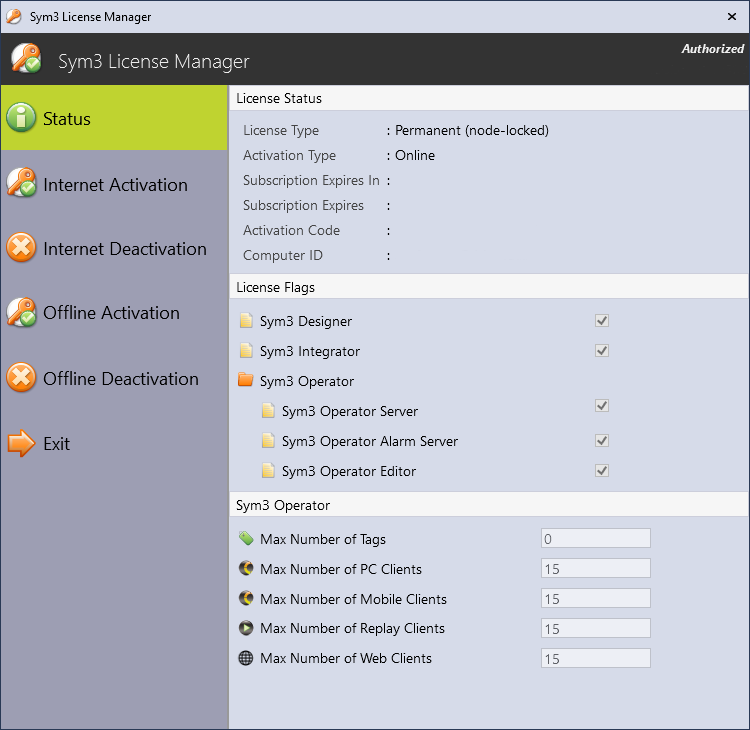750x730 pixels.
Task: Click the Max Number of Tags label
Action: 323,539
